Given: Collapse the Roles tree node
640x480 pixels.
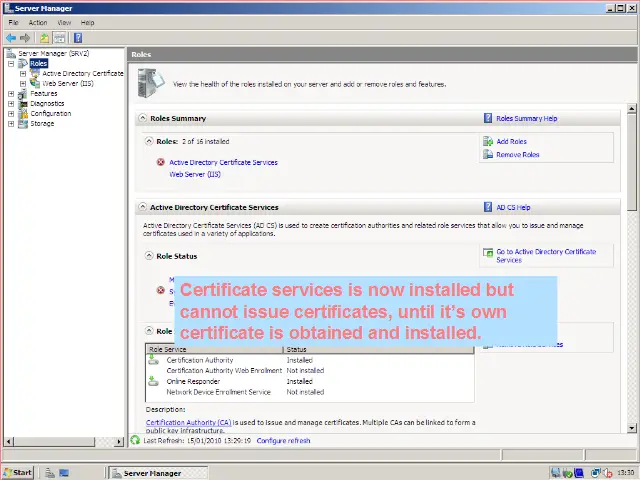Looking at the screenshot, I should (x=11, y=63).
